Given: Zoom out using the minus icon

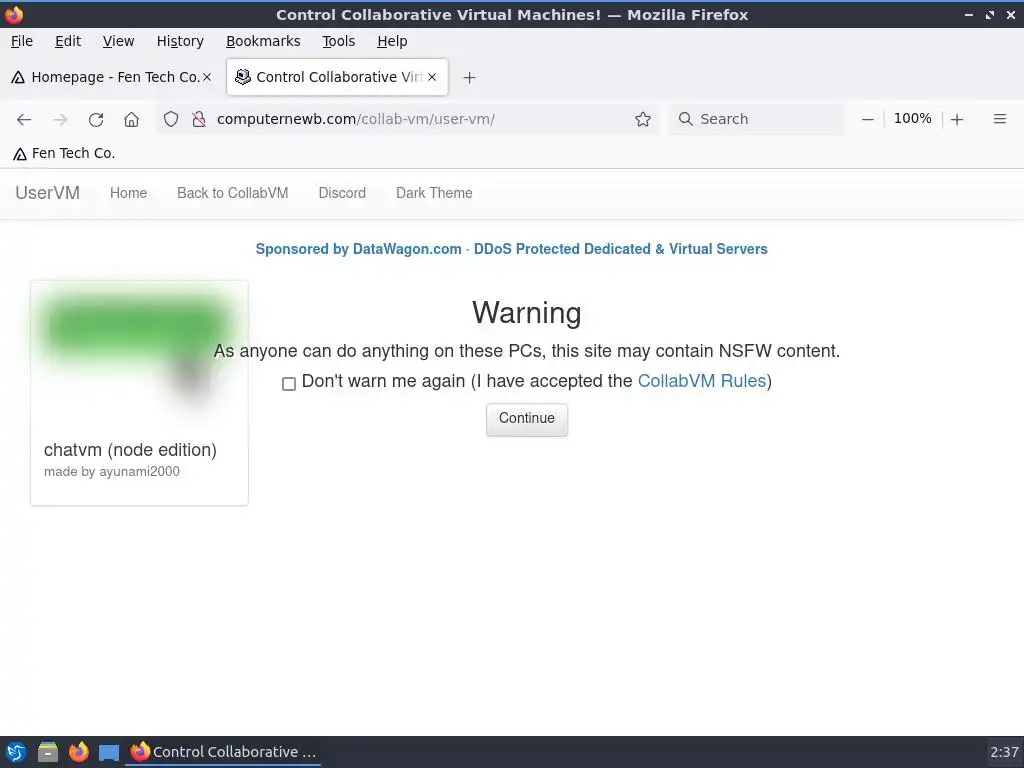Looking at the screenshot, I should point(867,120).
